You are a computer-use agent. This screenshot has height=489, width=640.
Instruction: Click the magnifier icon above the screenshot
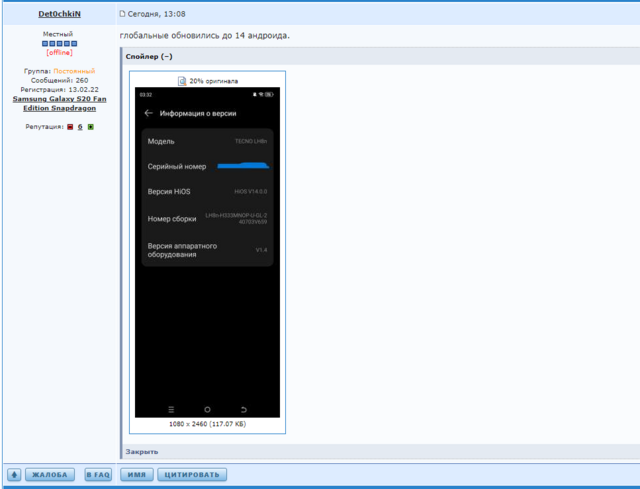[182, 81]
